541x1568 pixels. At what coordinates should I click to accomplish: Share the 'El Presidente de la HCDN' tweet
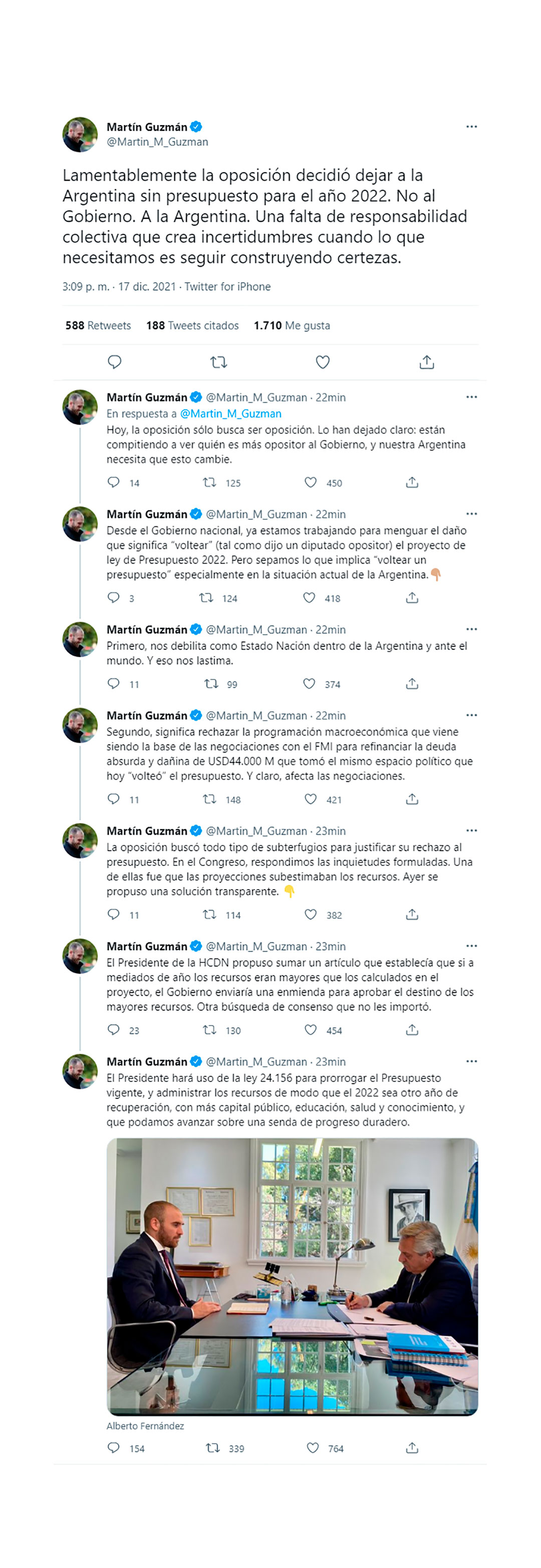(412, 1030)
